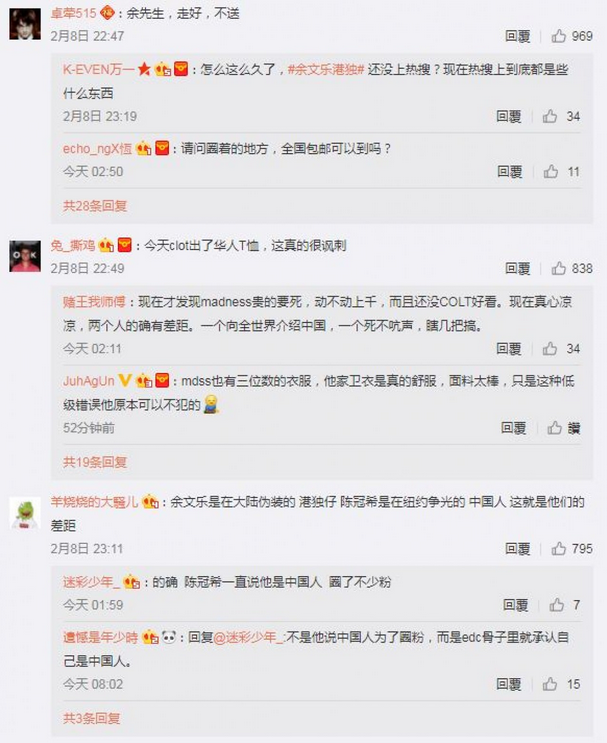The image size is (607, 743).
Task: Like 遗憾是年少時's reply with 15 likes
Action: click(x=550, y=684)
